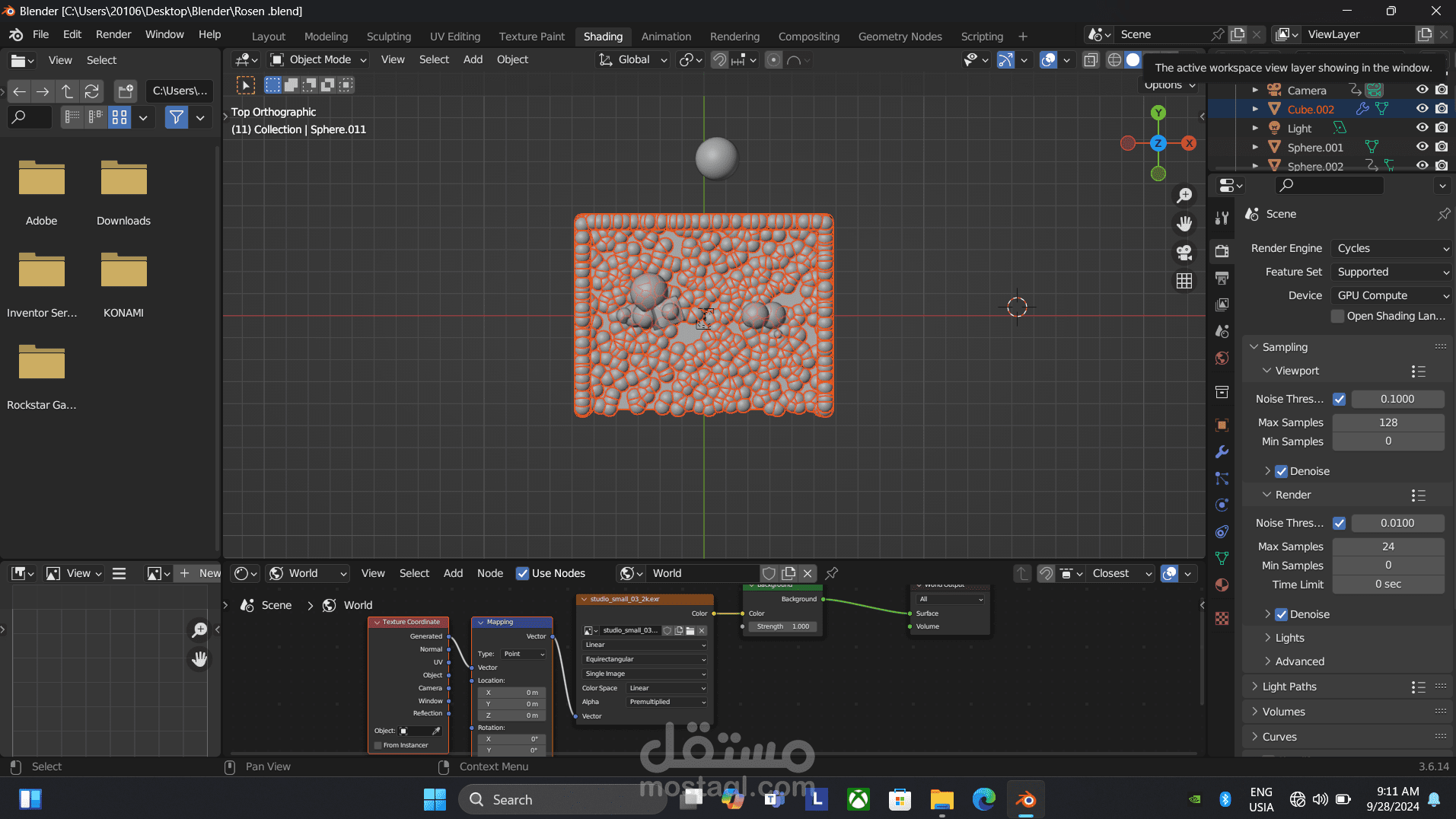Image resolution: width=1456 pixels, height=819 pixels.
Task: Click New in the image editor
Action: (x=200, y=573)
